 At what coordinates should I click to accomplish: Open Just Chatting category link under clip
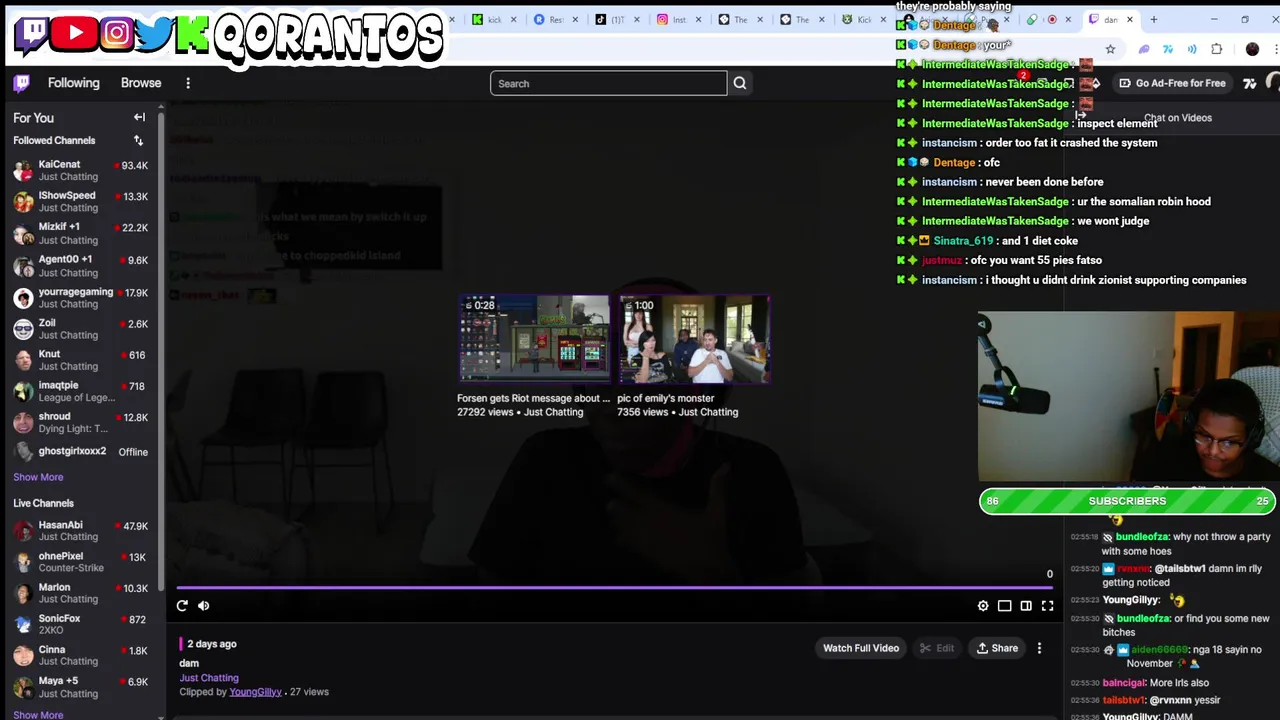coord(209,678)
